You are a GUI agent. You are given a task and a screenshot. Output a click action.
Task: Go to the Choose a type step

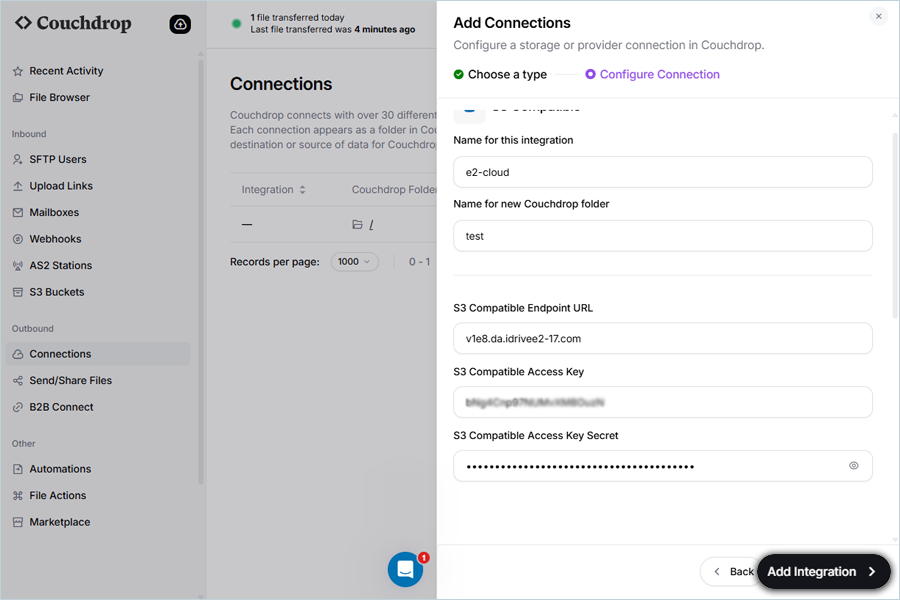[x=500, y=75]
